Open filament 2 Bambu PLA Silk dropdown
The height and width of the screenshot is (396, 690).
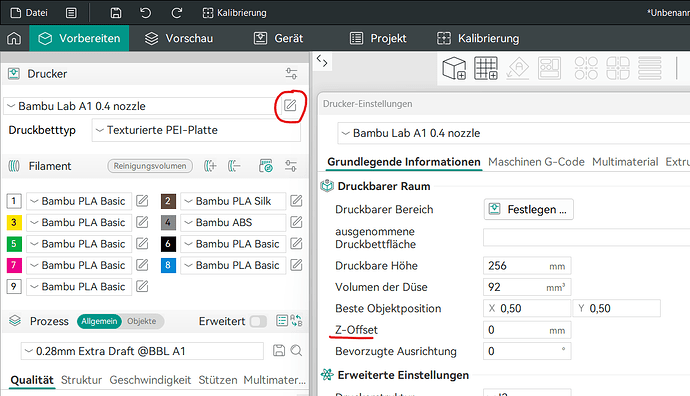point(233,201)
